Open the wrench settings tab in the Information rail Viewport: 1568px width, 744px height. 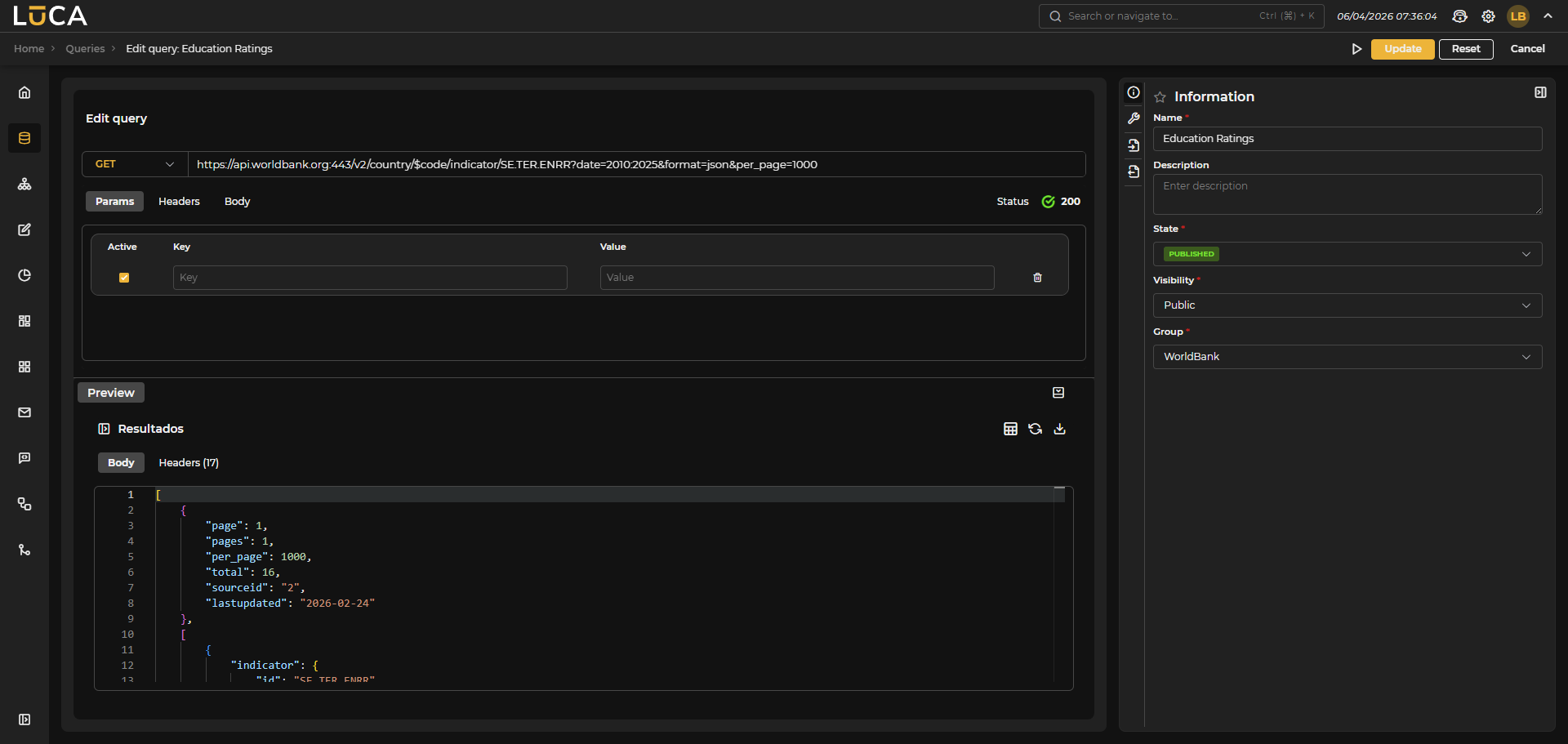click(x=1134, y=118)
